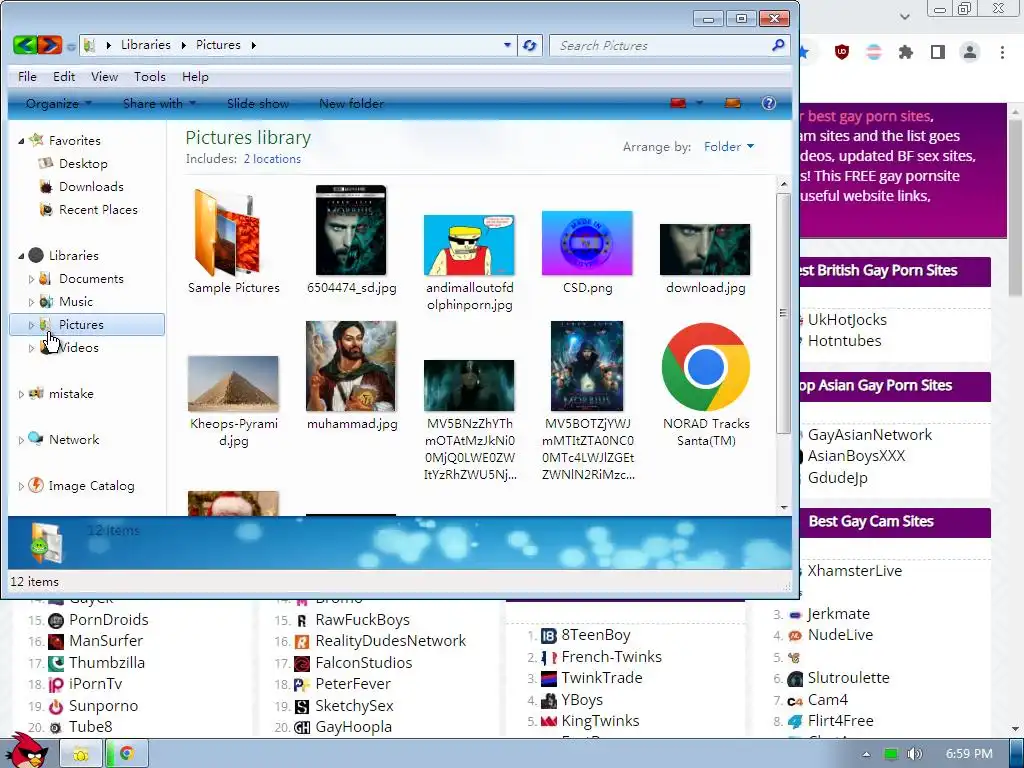Viewport: 1024px width, 768px height.
Task: Collapse the Libraries tree group
Action: pos(21,256)
